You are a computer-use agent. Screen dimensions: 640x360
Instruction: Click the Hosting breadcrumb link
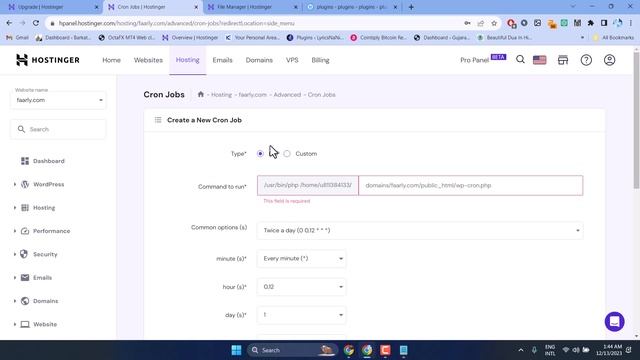[x=221, y=95]
